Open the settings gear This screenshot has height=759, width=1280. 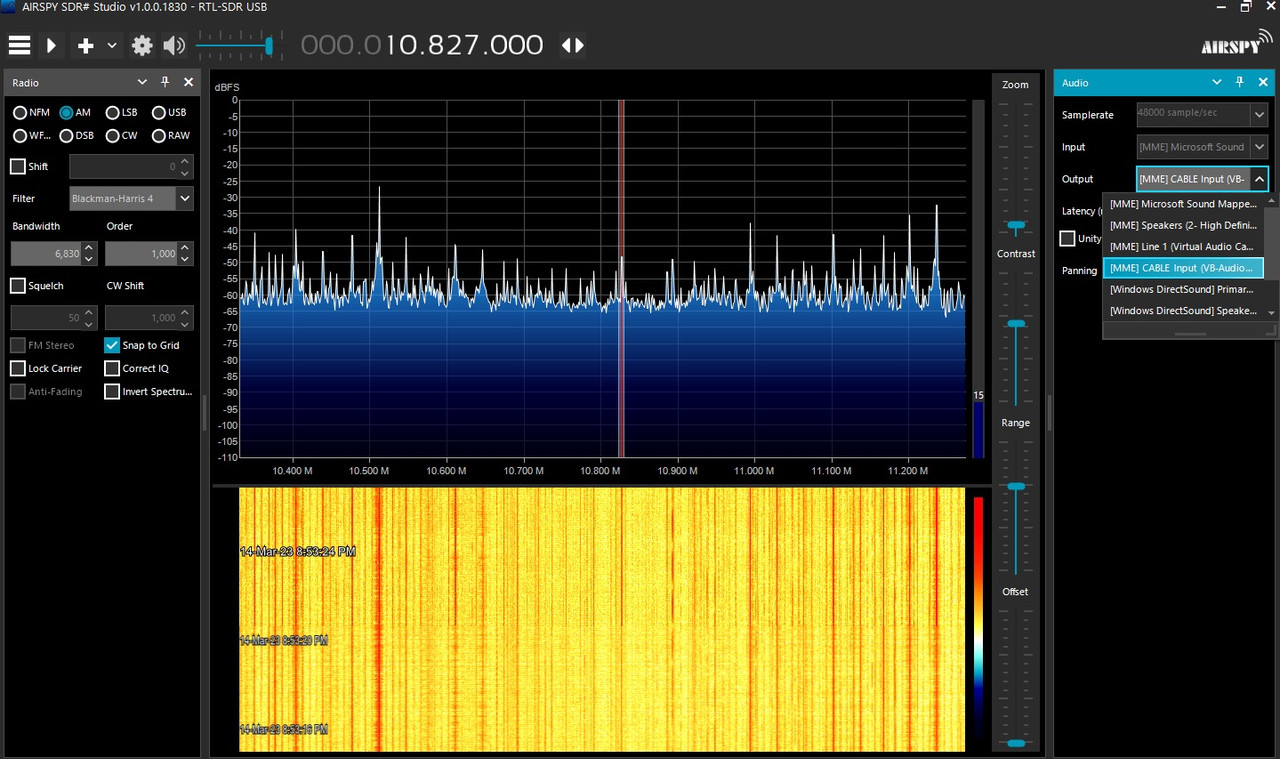pos(142,45)
